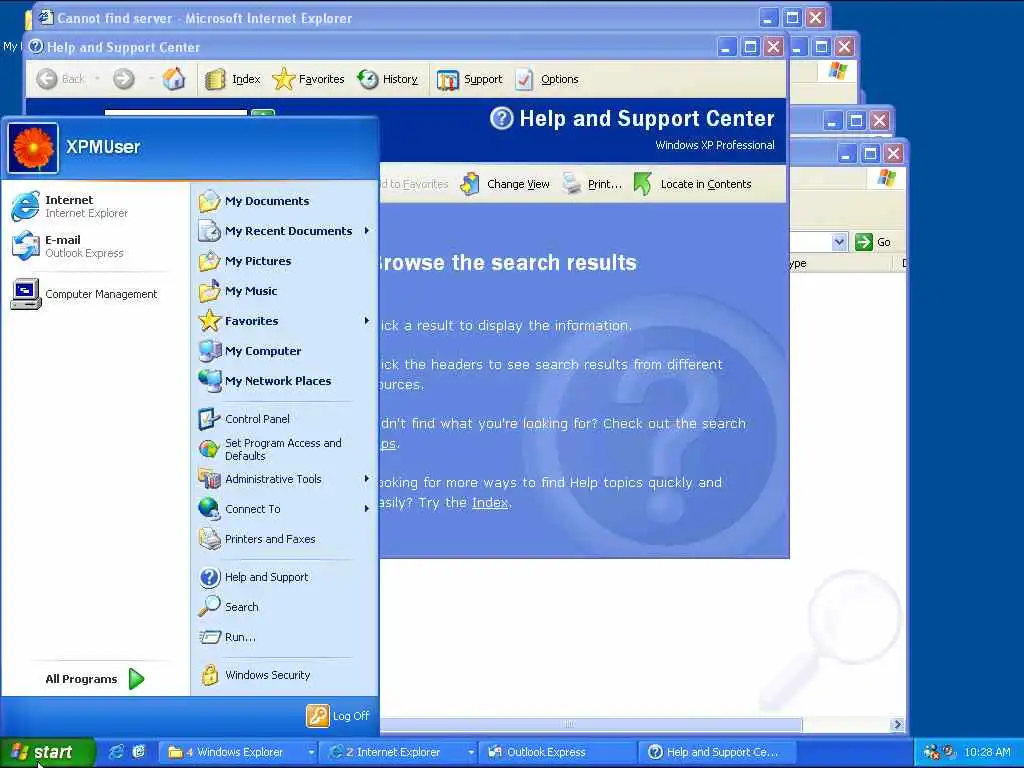
Task: Open Help History
Action: (388, 79)
